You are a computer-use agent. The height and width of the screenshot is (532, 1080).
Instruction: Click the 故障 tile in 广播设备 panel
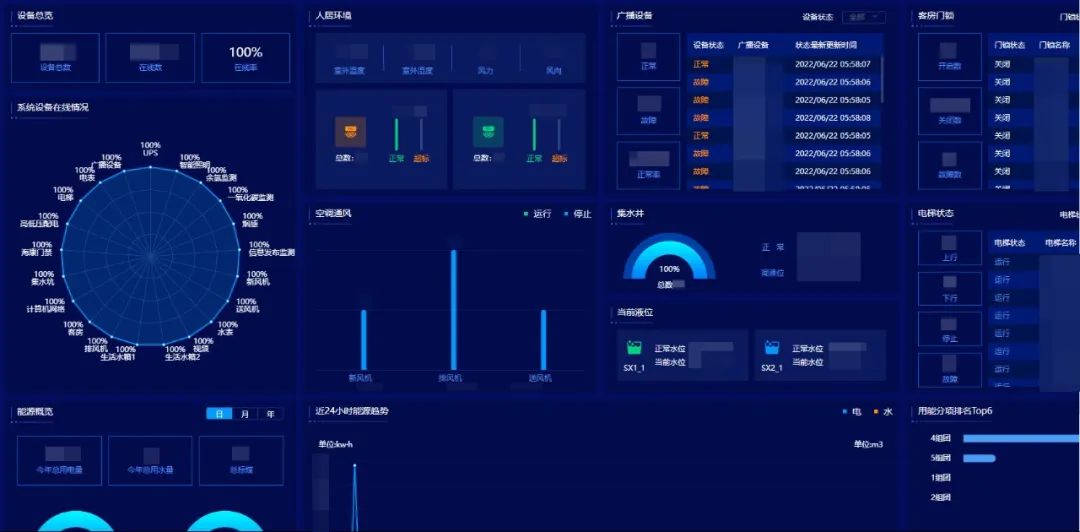coord(648,111)
